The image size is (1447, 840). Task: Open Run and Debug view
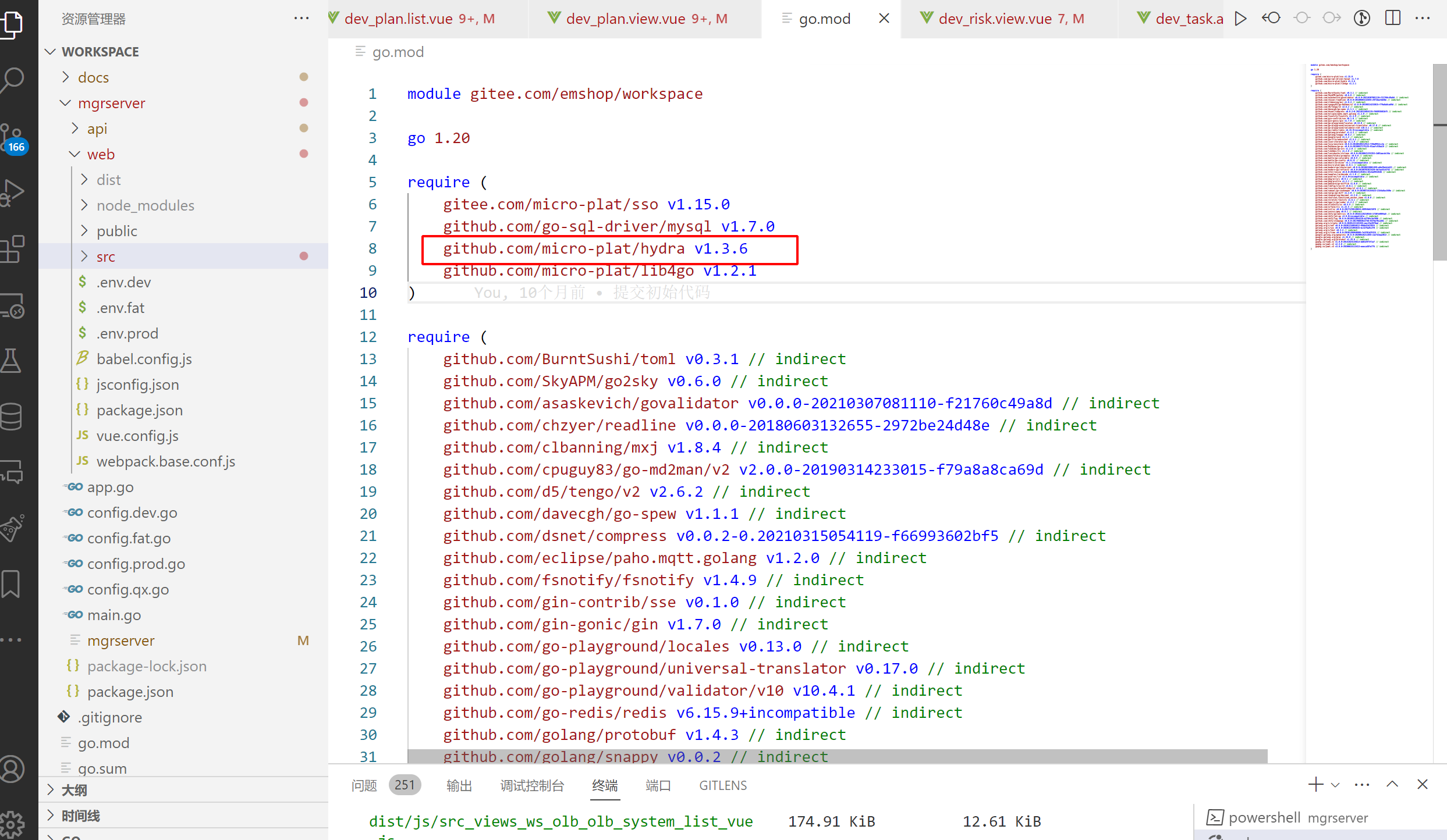[13, 192]
